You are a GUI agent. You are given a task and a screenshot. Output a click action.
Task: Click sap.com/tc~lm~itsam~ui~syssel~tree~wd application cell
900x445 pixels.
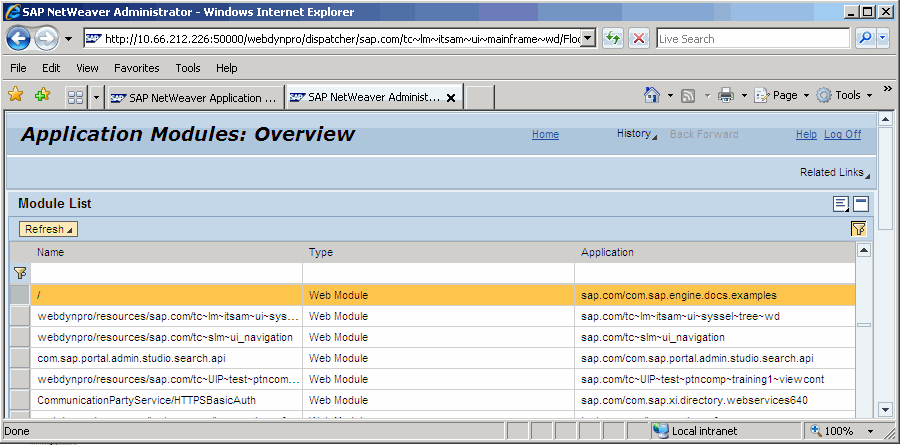715,316
